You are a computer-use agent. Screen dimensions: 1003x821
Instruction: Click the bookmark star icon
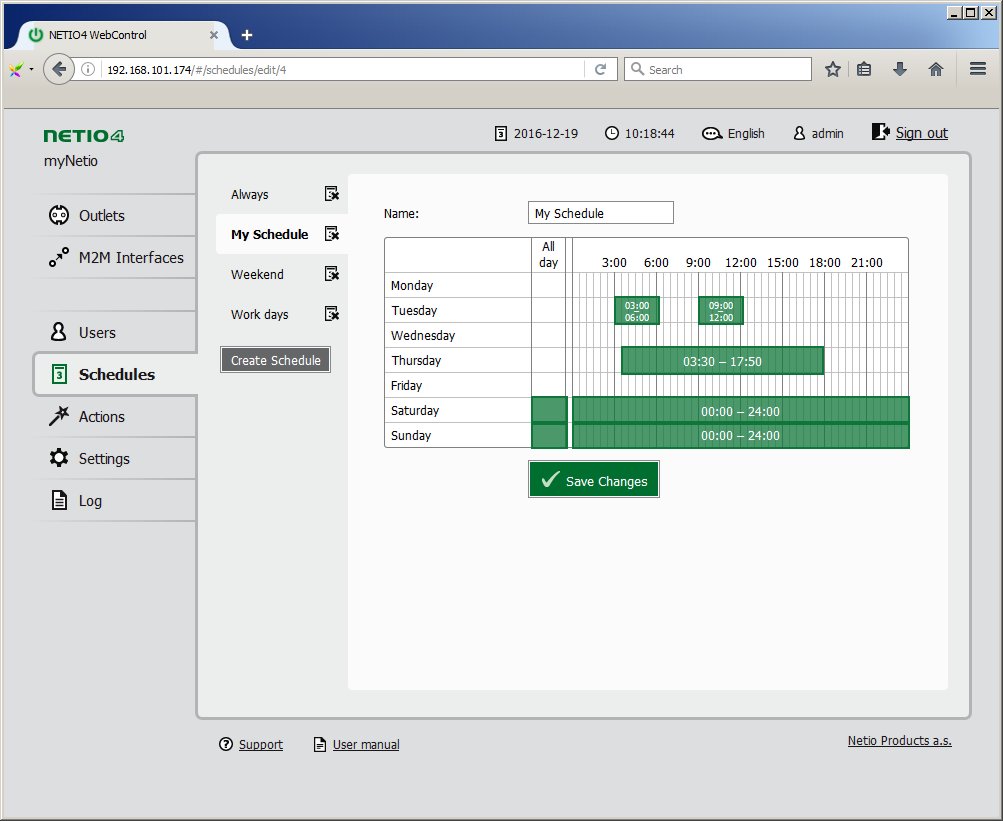point(832,69)
